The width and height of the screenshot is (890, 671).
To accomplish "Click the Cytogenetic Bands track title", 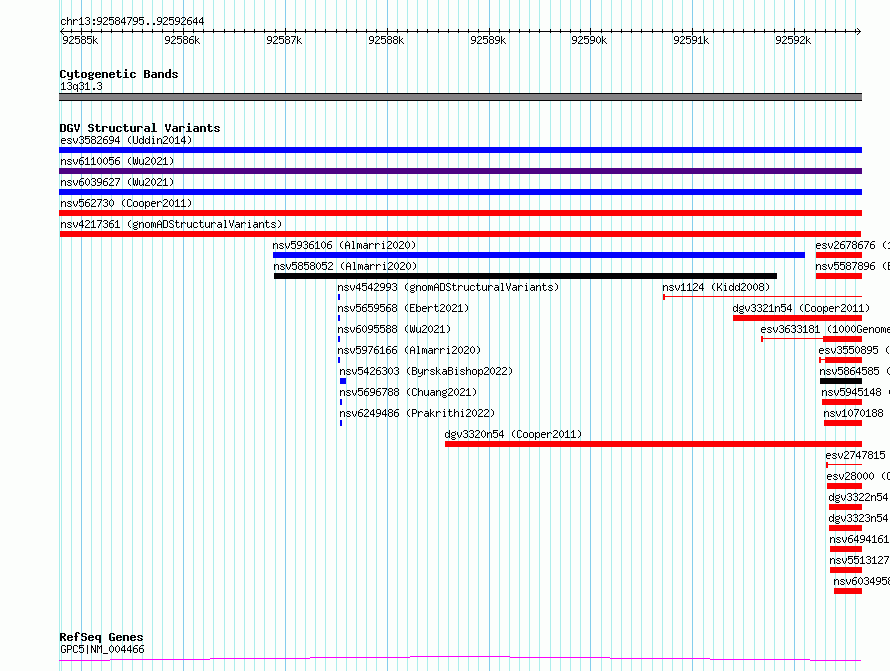I will pyautogui.click(x=119, y=74).
